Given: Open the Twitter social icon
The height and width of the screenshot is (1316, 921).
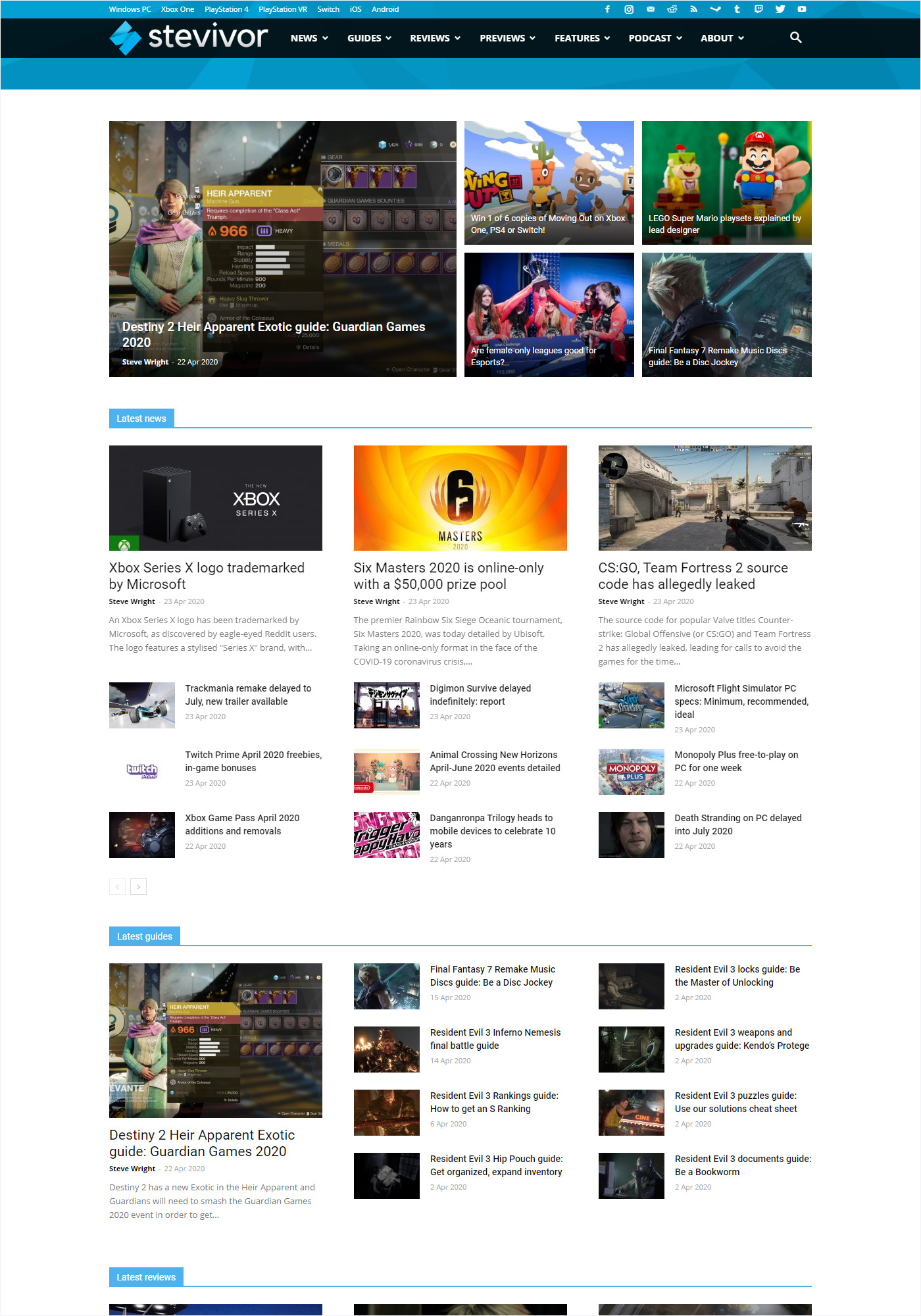Looking at the screenshot, I should (x=780, y=9).
